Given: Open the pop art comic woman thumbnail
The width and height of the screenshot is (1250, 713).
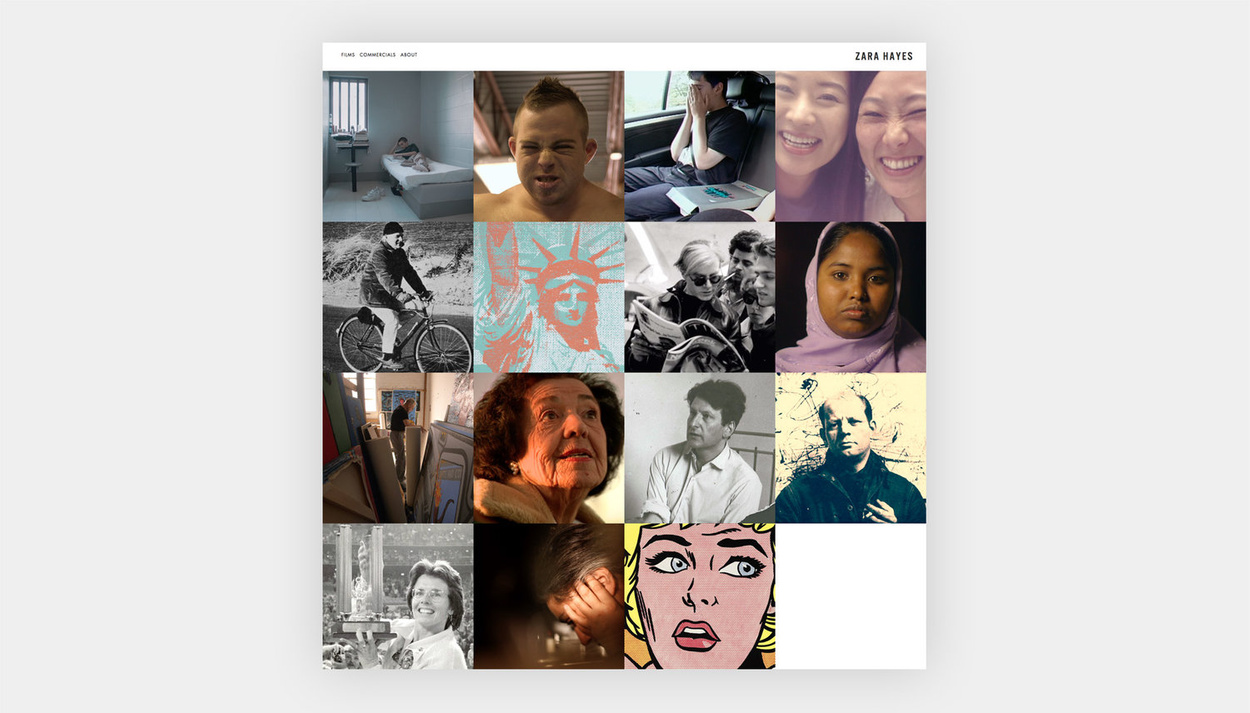Looking at the screenshot, I should point(700,596).
